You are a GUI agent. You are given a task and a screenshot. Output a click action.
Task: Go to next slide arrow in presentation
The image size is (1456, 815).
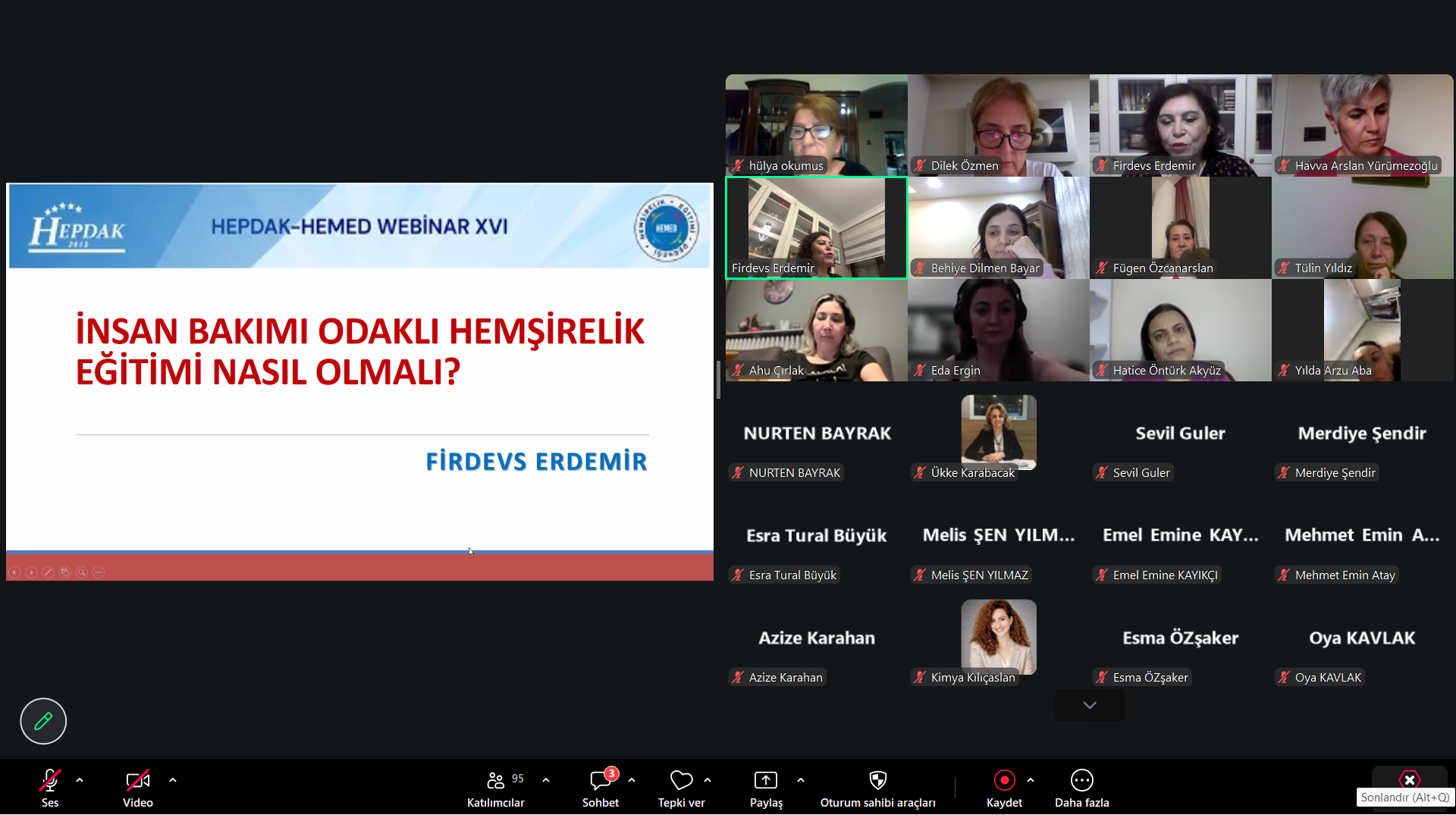[x=31, y=572]
